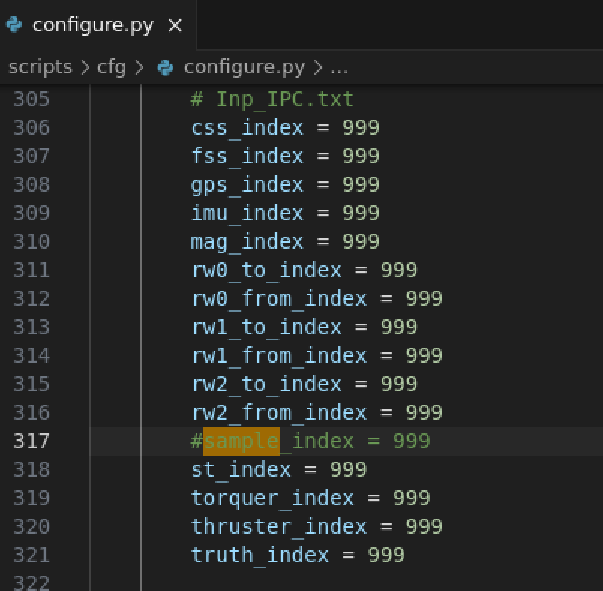This screenshot has height=591, width=603.
Task: Click the Python icon on the configure.py tab
Action: pyautogui.click(x=14, y=25)
